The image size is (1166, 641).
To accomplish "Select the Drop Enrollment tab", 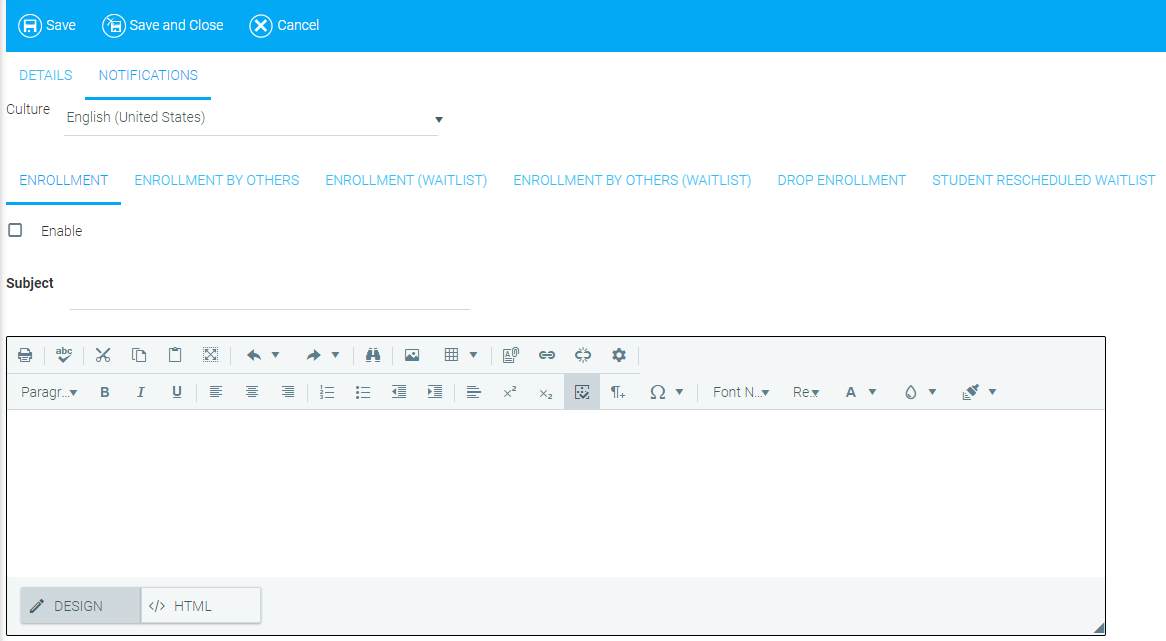I will pyautogui.click(x=841, y=181).
